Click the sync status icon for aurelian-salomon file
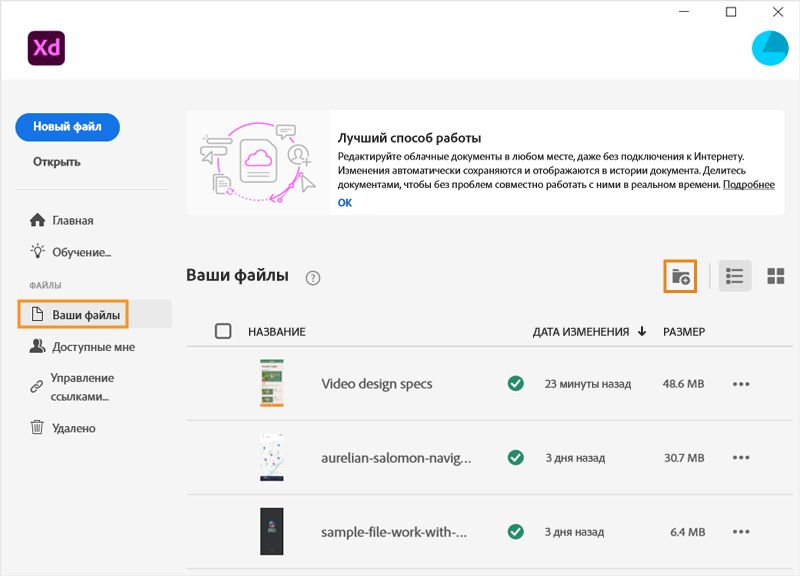 [515, 457]
